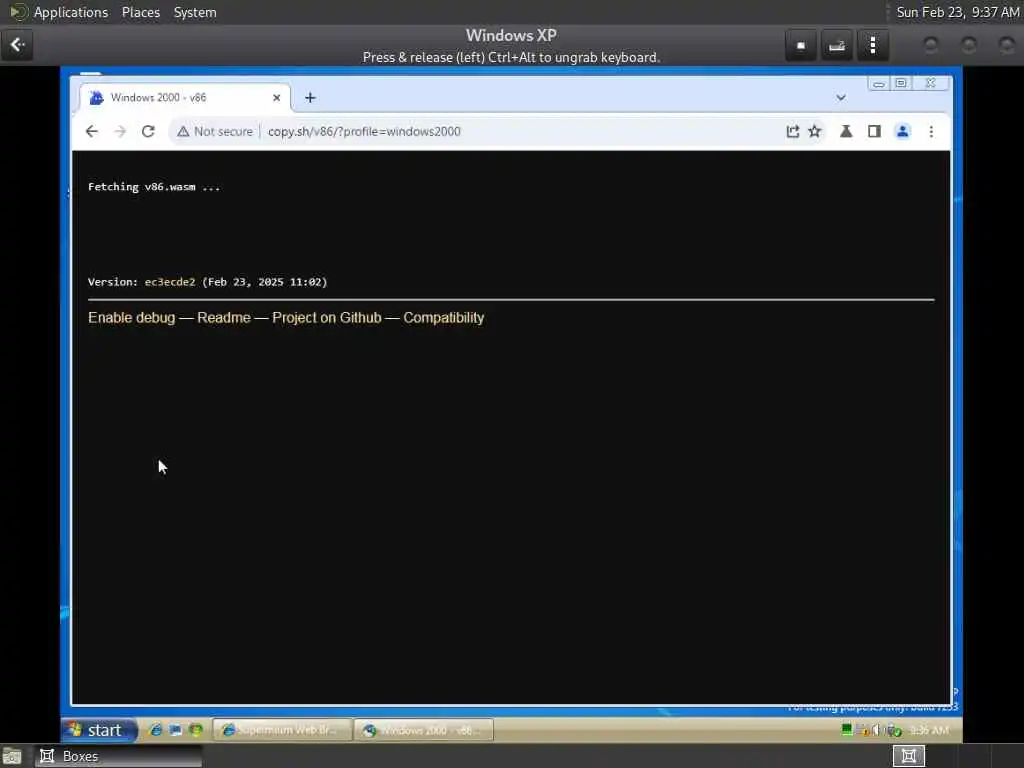Image resolution: width=1024 pixels, height=768 pixels.
Task: Switch to Supermium Web Browser taskbar button
Action: coord(282,730)
